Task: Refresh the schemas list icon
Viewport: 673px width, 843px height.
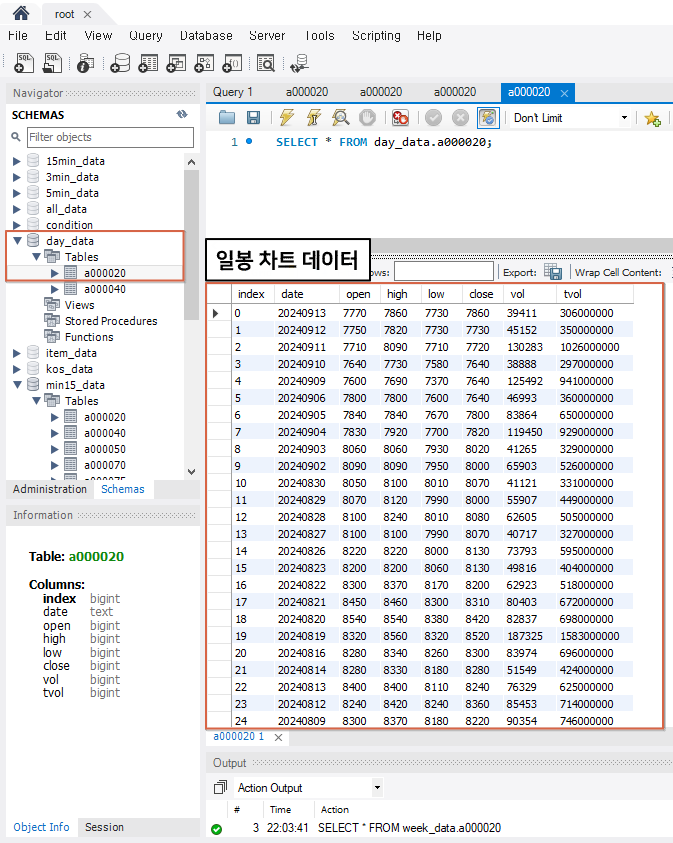Action: 182,115
